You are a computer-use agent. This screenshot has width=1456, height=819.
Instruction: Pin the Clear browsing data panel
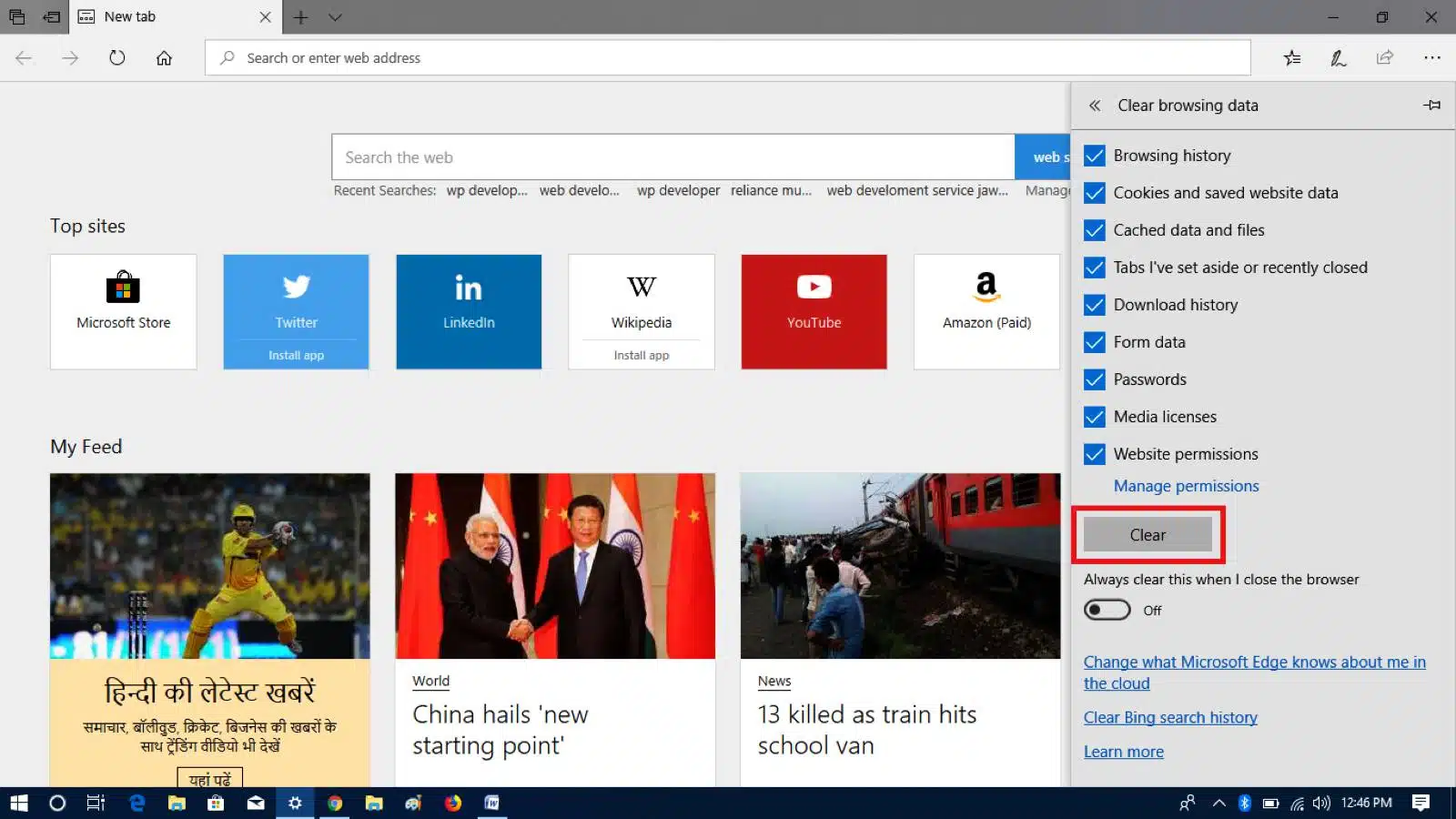point(1432,105)
